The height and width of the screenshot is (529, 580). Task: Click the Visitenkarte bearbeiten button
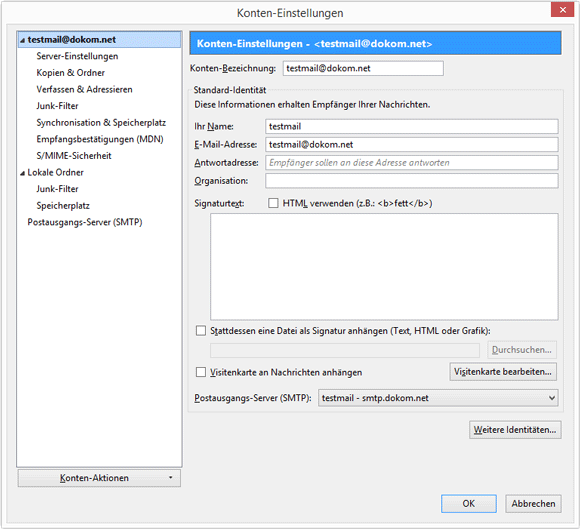click(503, 372)
